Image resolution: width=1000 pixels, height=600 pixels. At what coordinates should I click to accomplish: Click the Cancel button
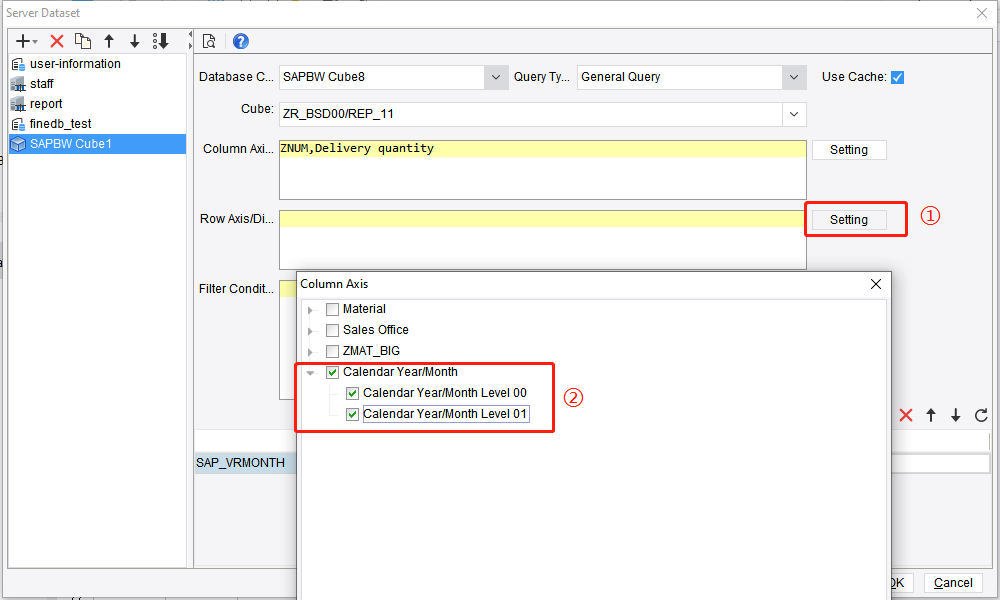coord(952,582)
